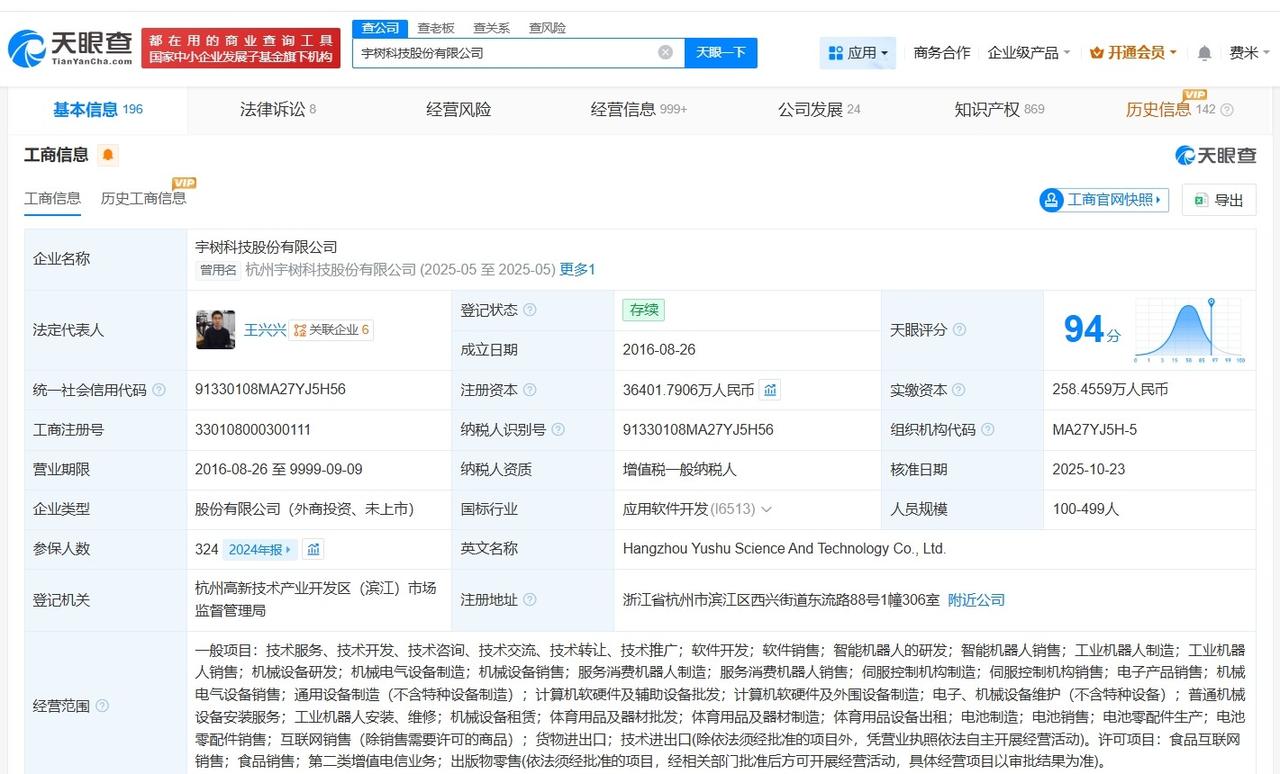Open the chart icon beside 36401.7906万人民币
Screen dimensions: 1280x774
point(770,390)
